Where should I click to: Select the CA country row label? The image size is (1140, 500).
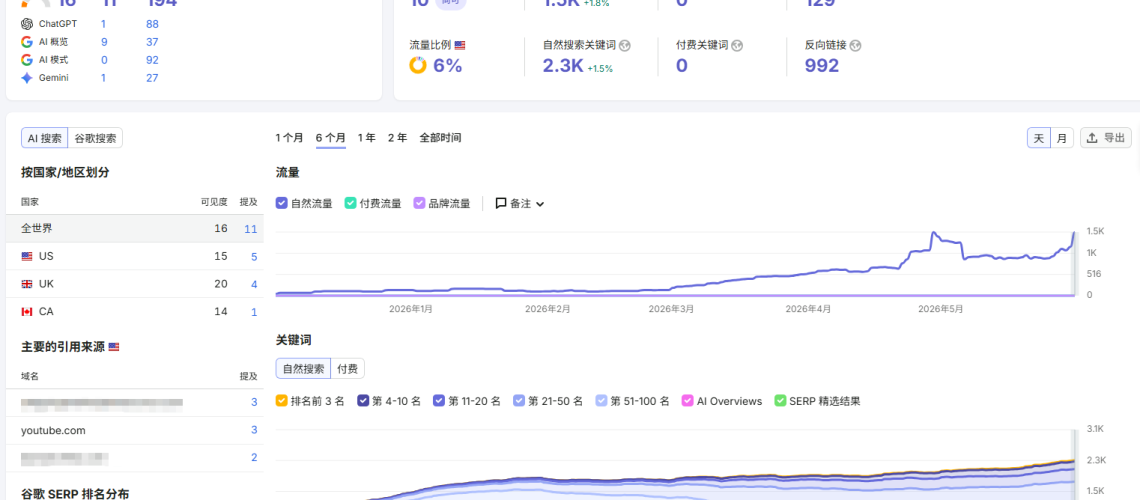tap(46, 312)
